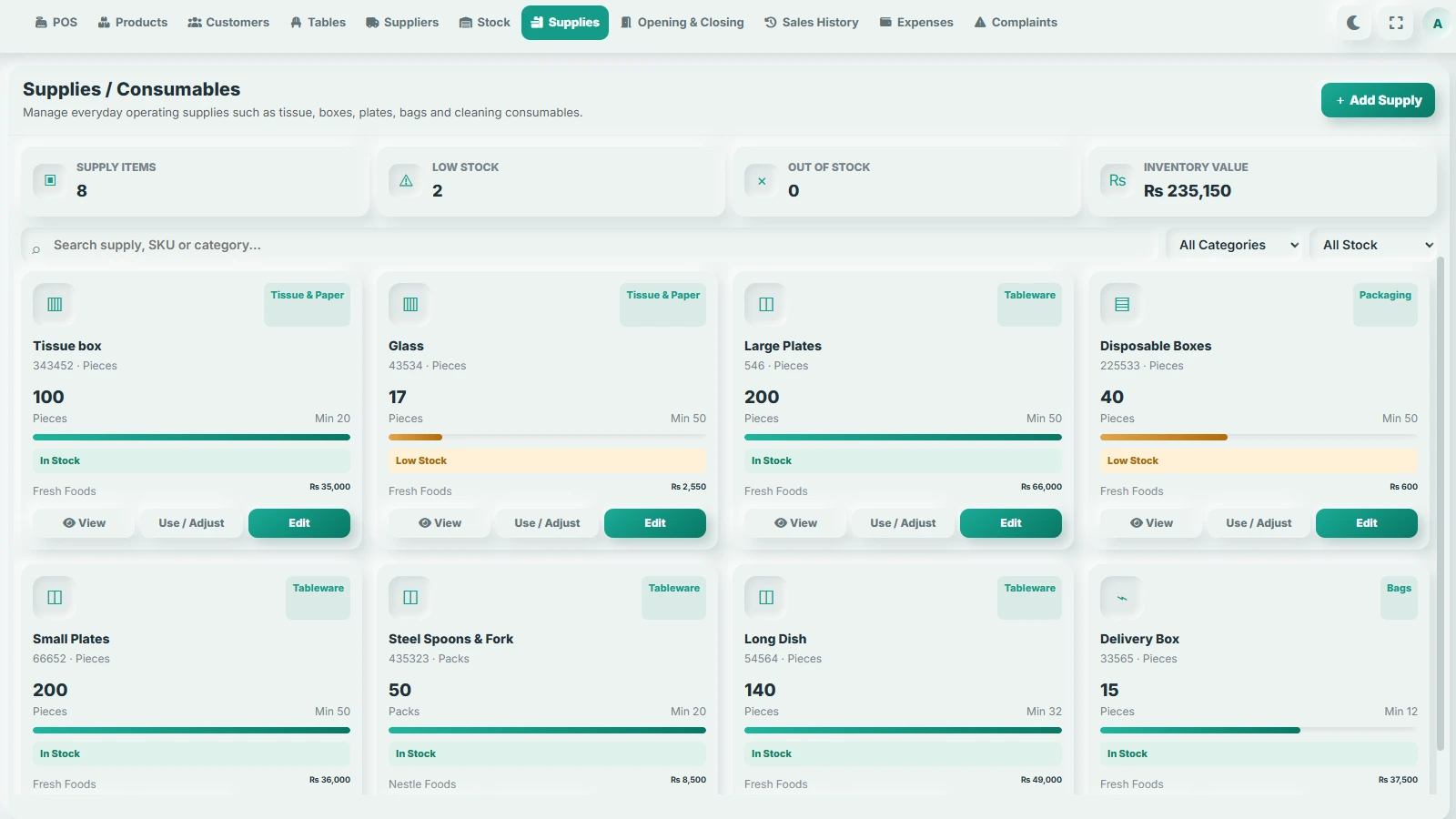1456x819 pixels.
Task: View Large Plates details
Action: [795, 523]
